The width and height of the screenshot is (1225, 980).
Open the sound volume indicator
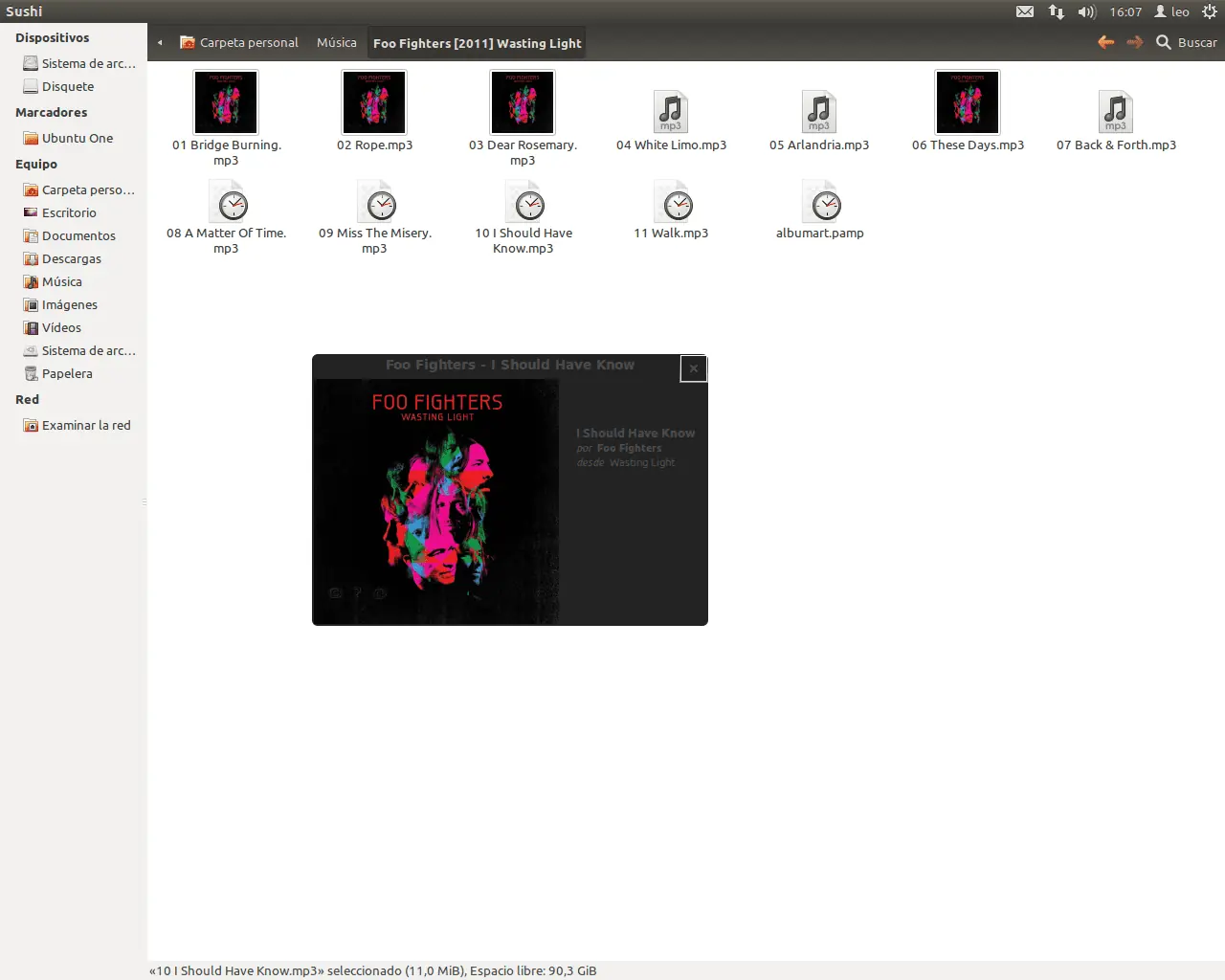1087,11
